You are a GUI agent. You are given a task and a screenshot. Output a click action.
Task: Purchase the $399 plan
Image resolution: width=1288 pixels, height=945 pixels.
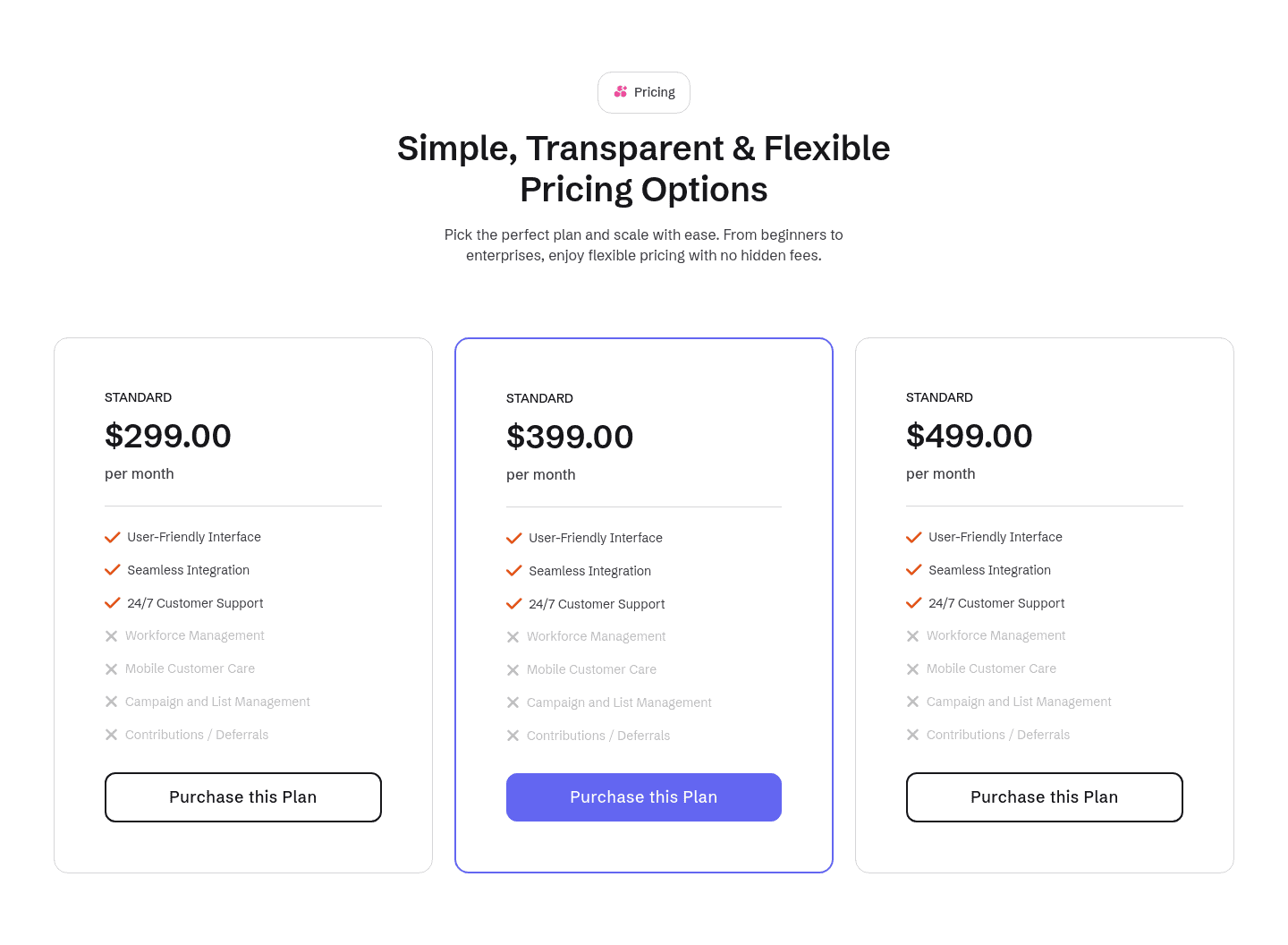coord(643,796)
